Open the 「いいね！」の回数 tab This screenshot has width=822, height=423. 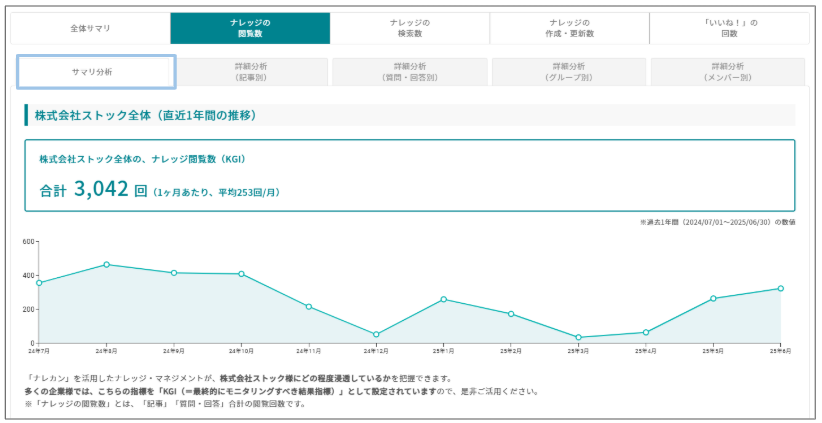(x=729, y=28)
